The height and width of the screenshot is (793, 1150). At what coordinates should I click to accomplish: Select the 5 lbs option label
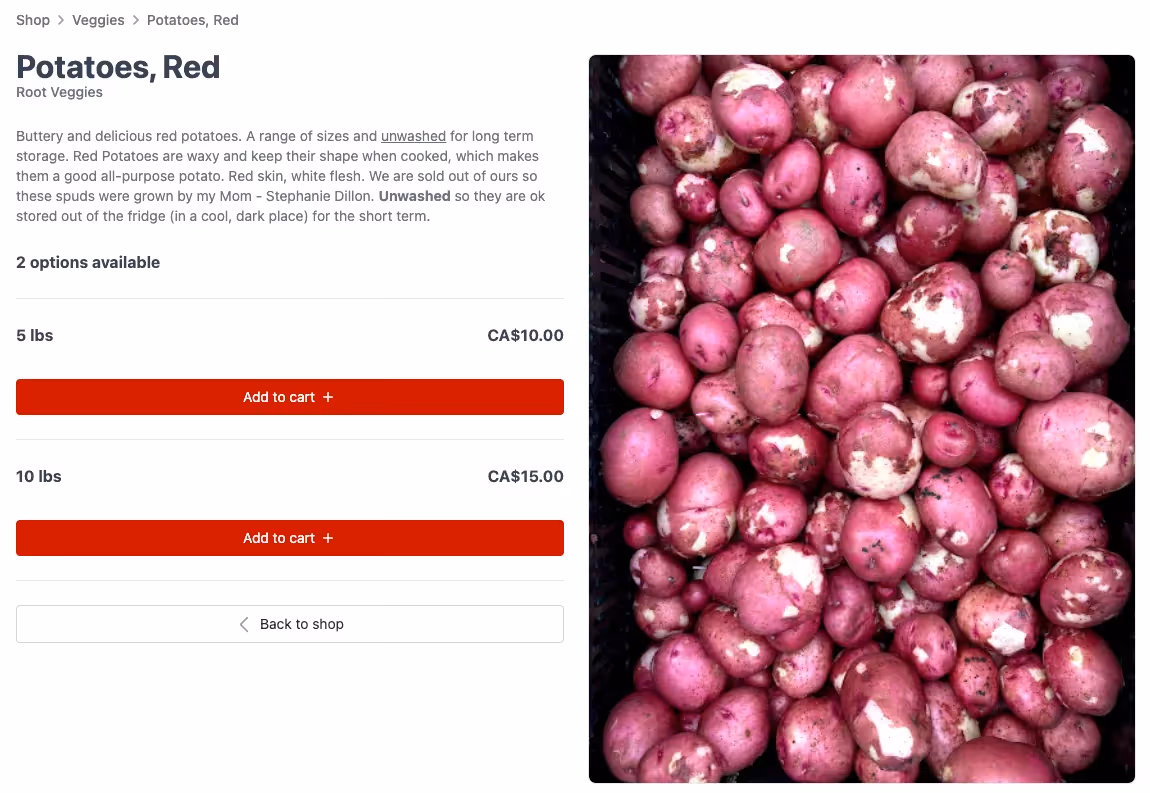(34, 335)
